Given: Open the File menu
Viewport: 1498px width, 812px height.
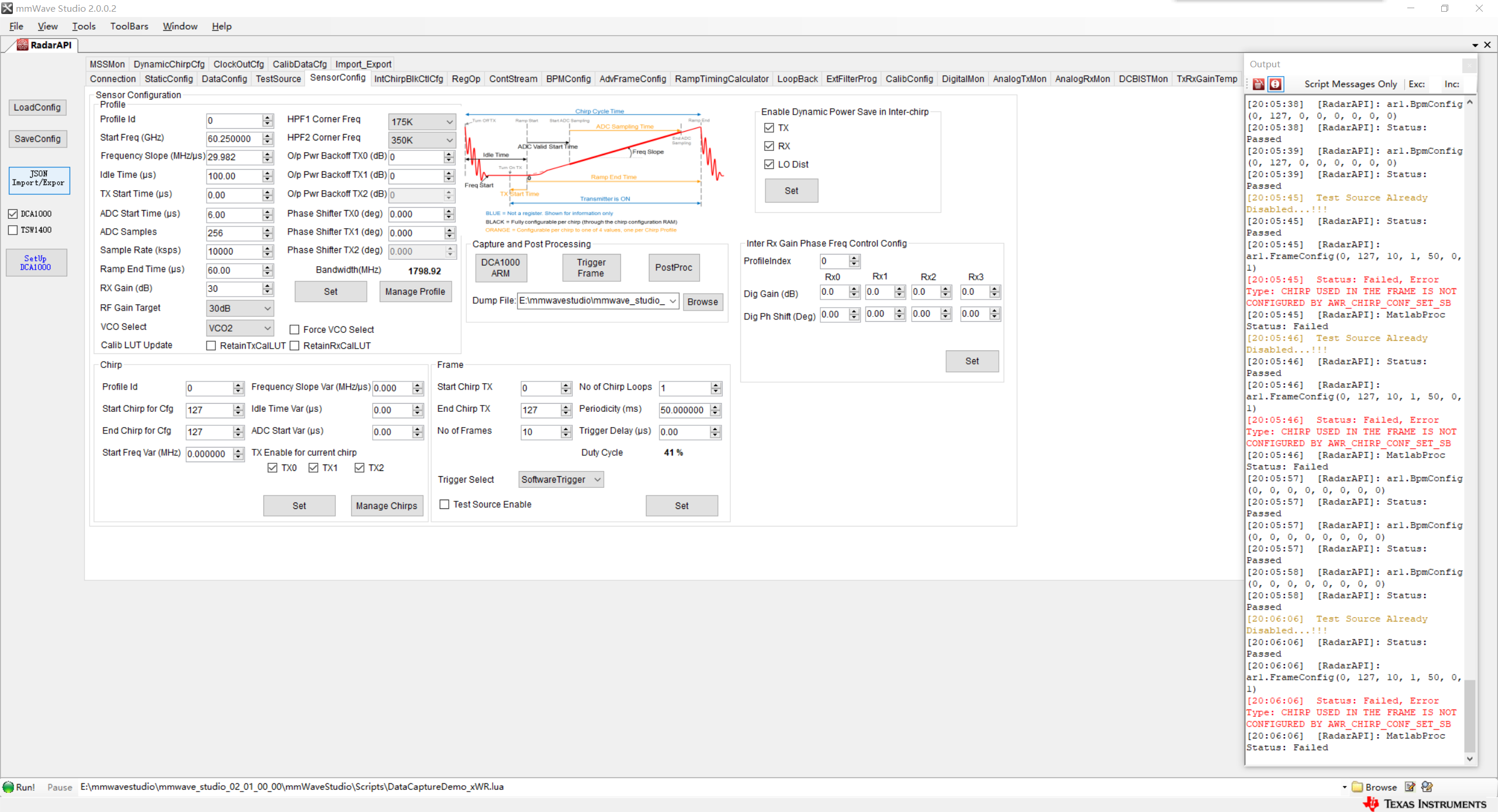Looking at the screenshot, I should (16, 26).
